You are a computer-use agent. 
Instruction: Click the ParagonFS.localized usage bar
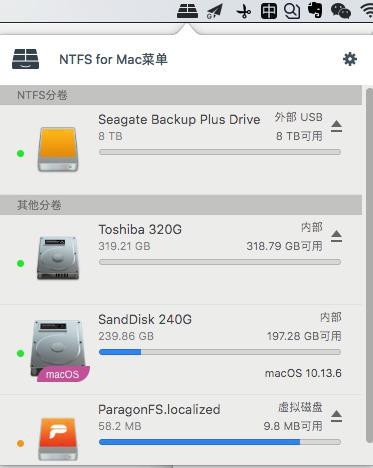point(220,442)
